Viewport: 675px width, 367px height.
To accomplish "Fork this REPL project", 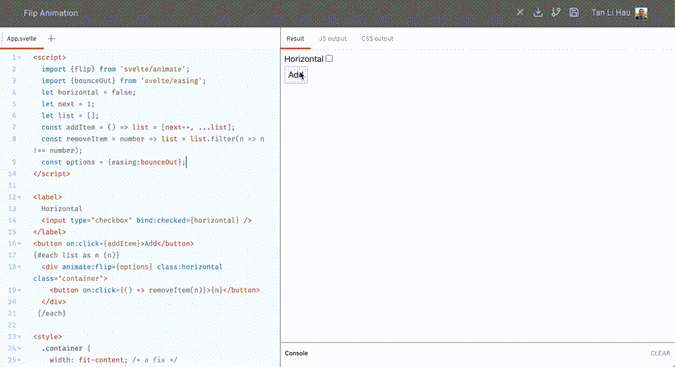I will click(x=556, y=12).
